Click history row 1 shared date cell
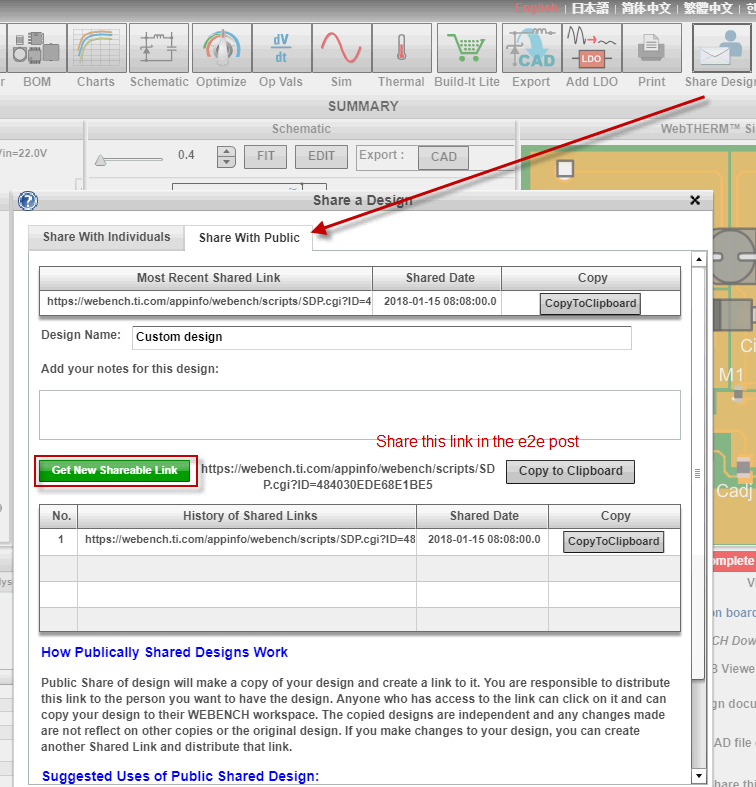The height and width of the screenshot is (787, 756). (484, 540)
